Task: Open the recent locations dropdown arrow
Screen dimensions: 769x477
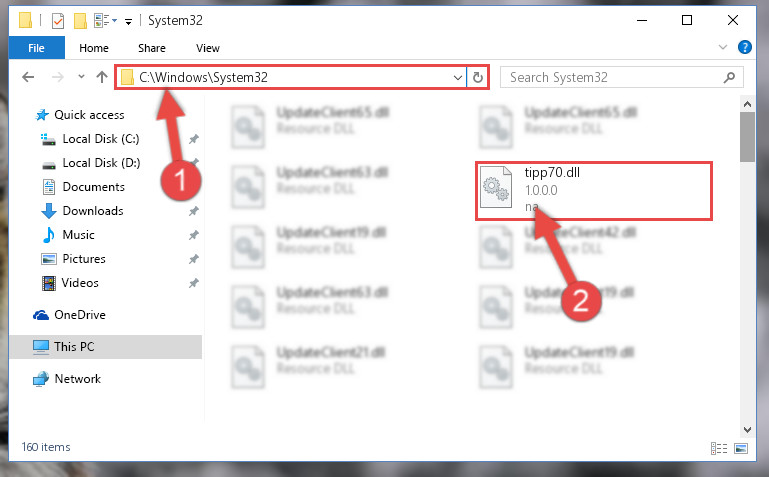Action: (81, 77)
